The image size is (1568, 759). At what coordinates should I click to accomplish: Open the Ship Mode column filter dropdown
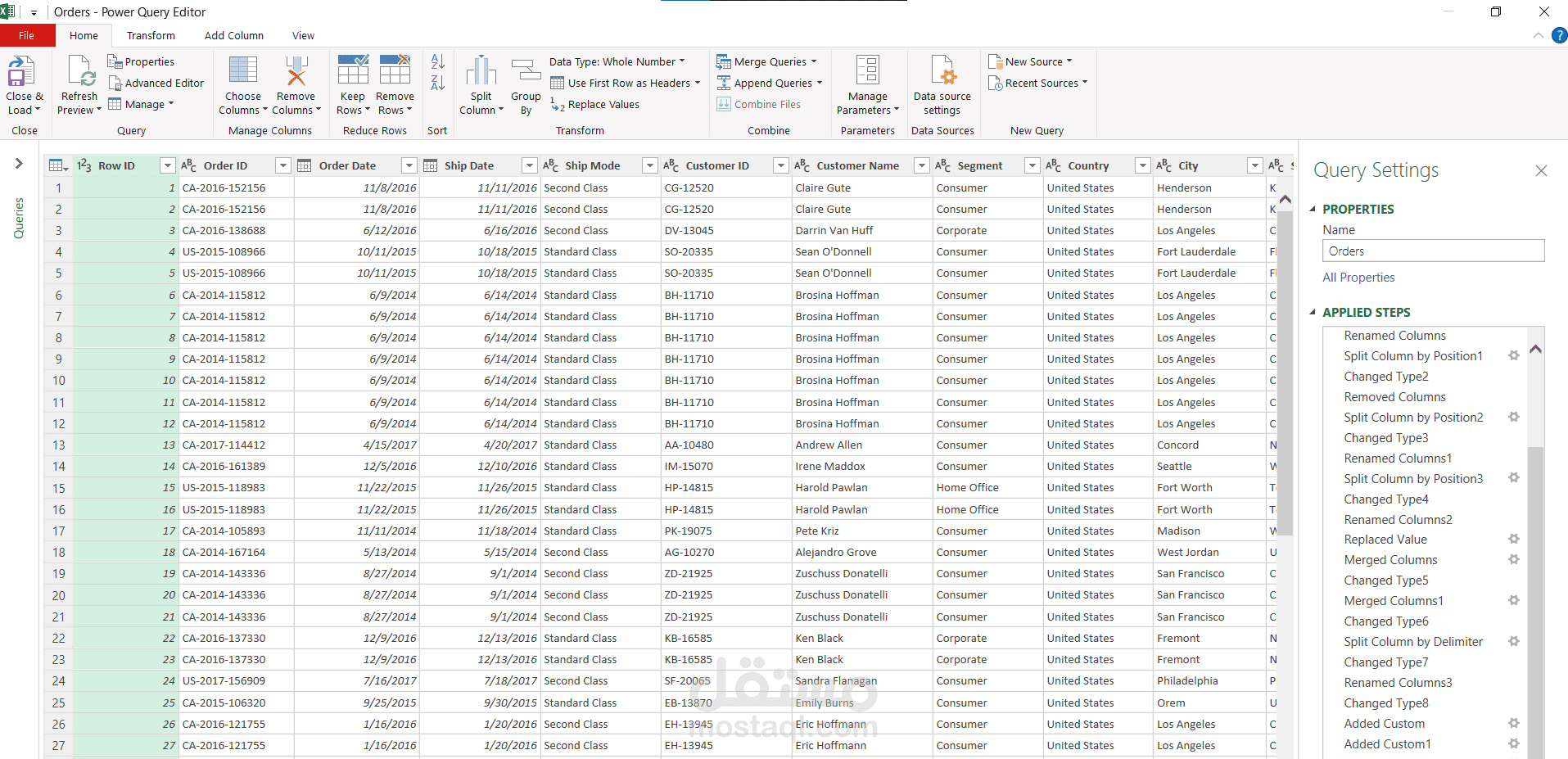point(650,165)
